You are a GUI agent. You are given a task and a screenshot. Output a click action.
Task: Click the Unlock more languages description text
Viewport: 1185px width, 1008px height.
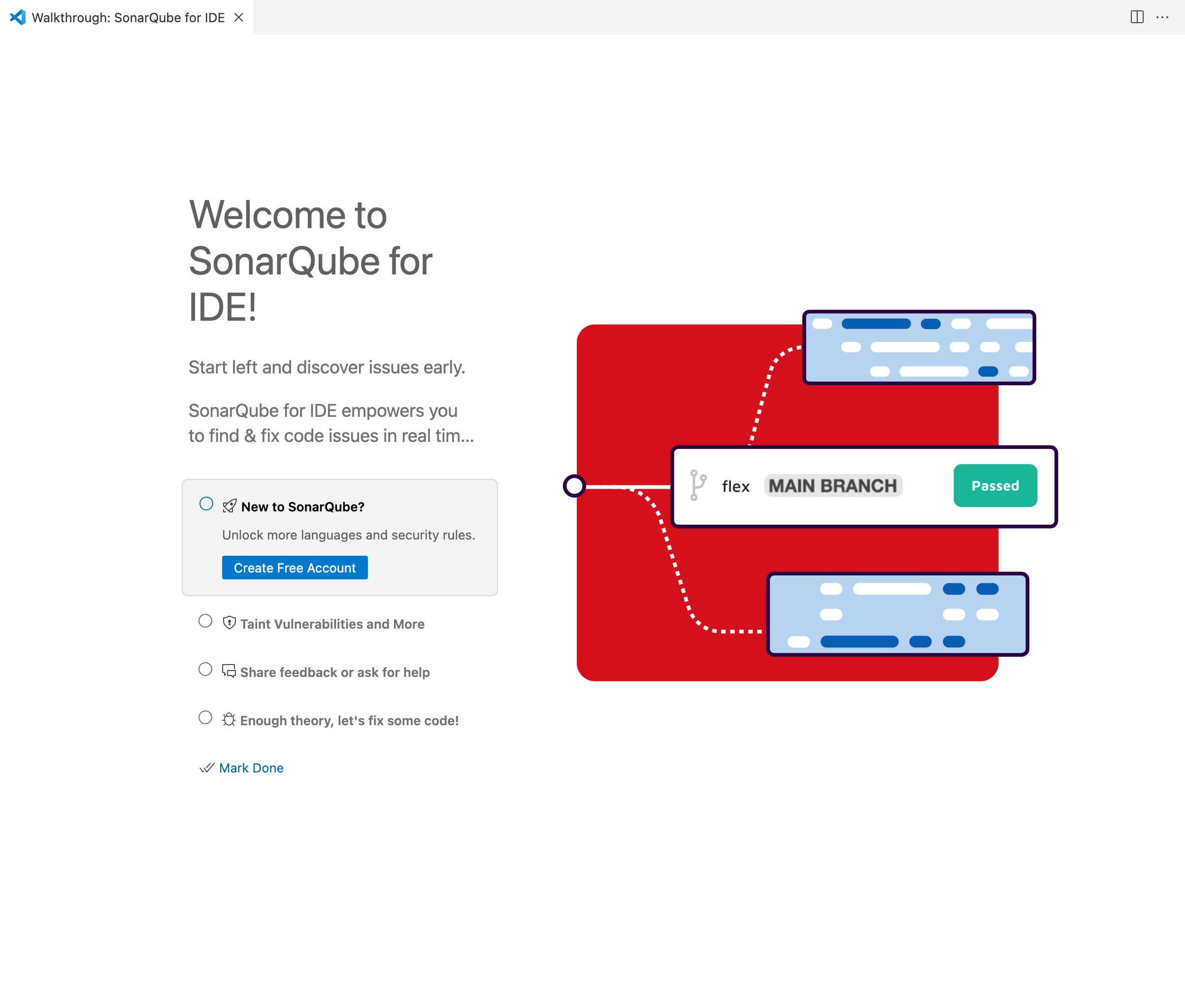(349, 535)
